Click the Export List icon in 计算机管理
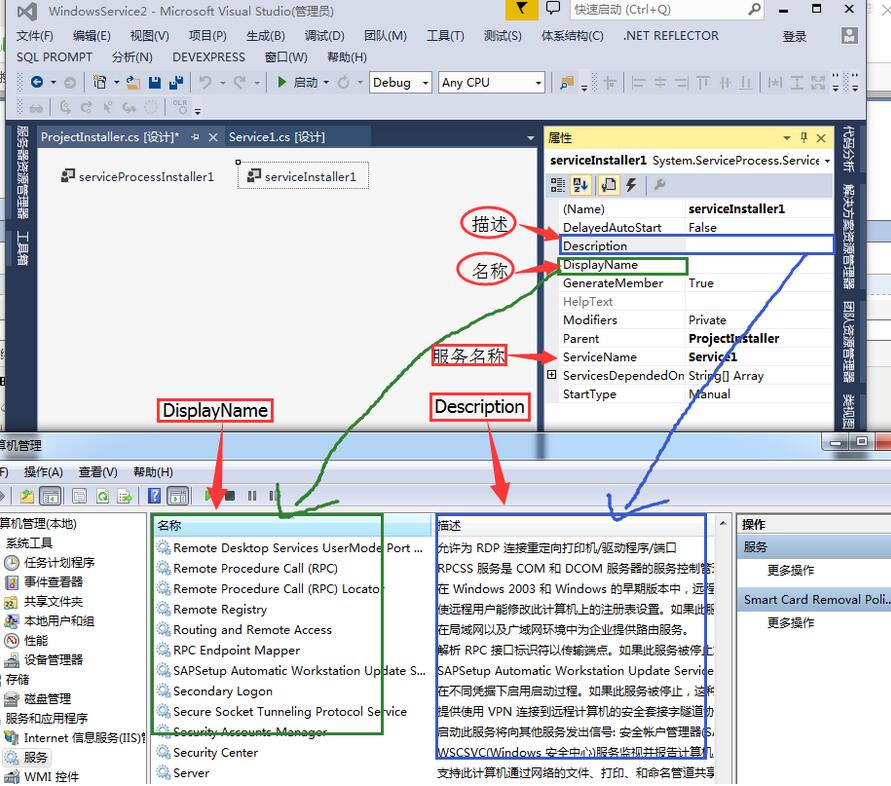Screen dimensions: 891x786 (124, 496)
